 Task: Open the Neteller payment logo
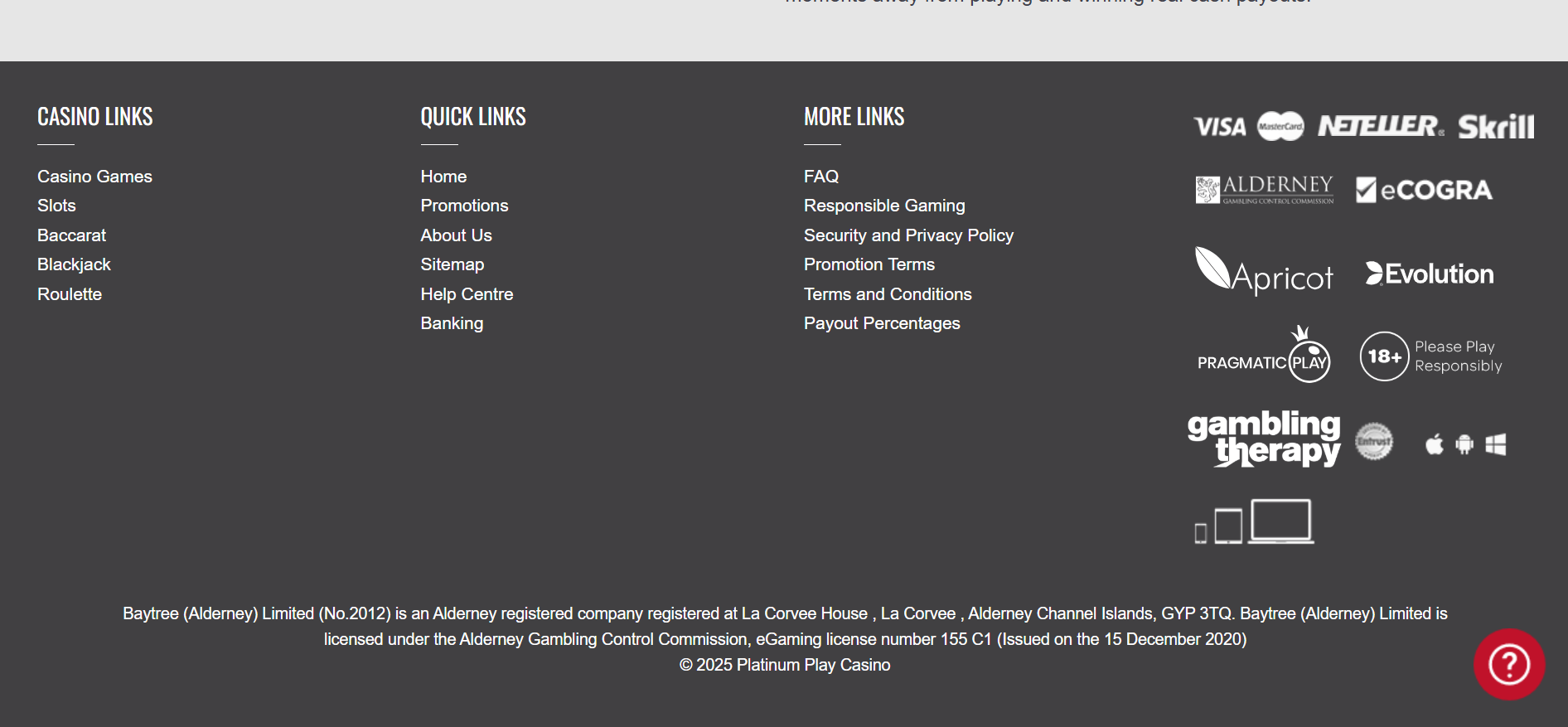point(1380,126)
